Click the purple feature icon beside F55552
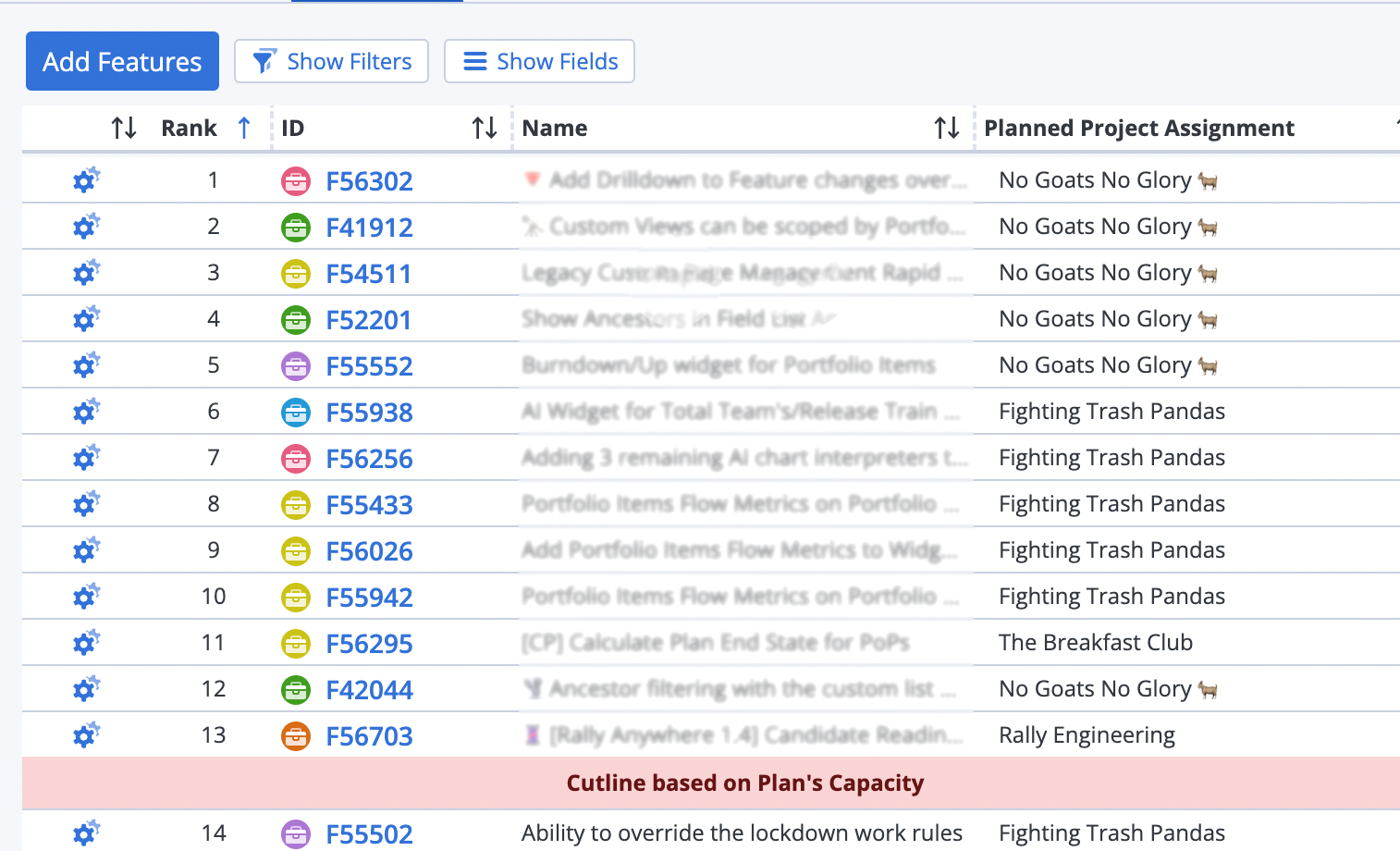The height and width of the screenshot is (851, 1400). point(296,366)
